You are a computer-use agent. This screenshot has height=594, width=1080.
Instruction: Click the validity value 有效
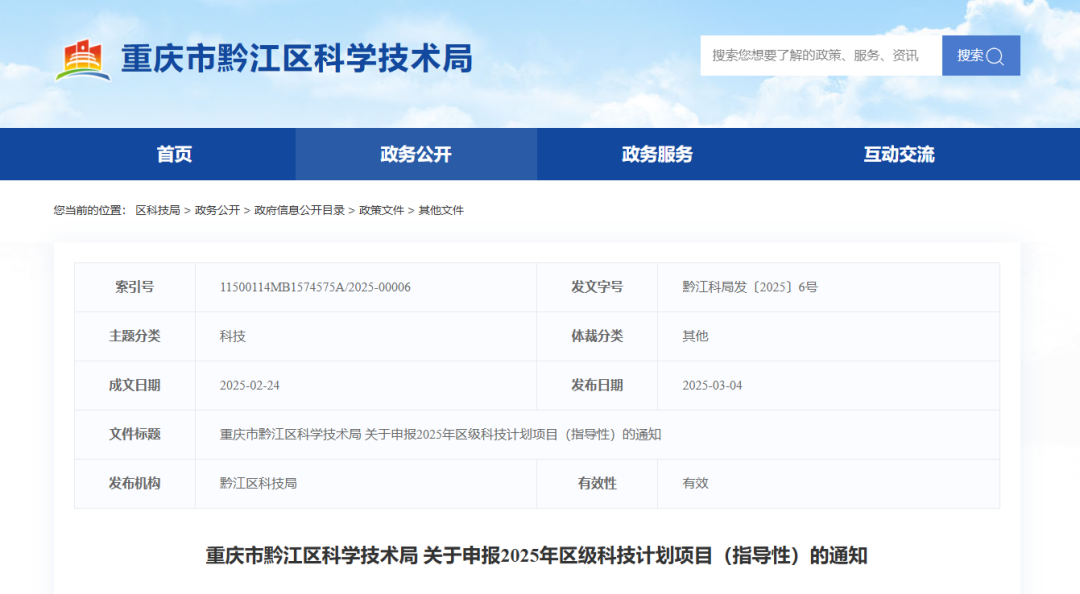click(x=695, y=484)
